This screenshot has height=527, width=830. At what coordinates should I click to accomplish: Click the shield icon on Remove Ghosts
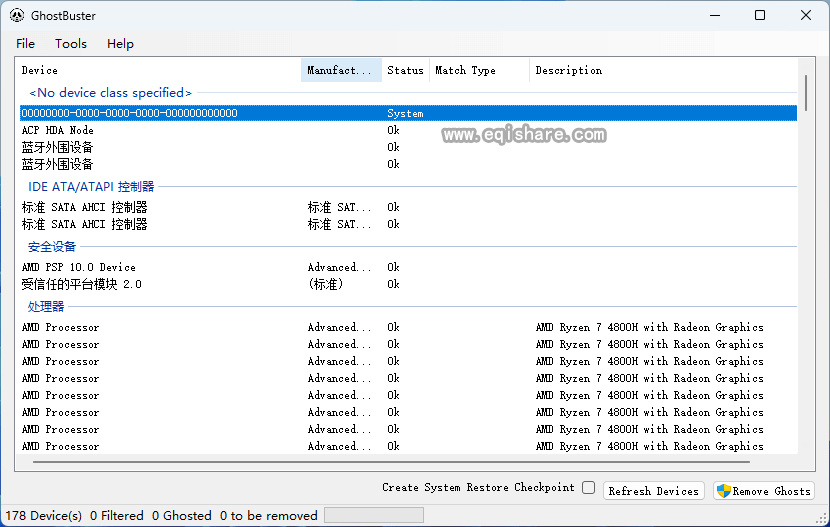(724, 490)
